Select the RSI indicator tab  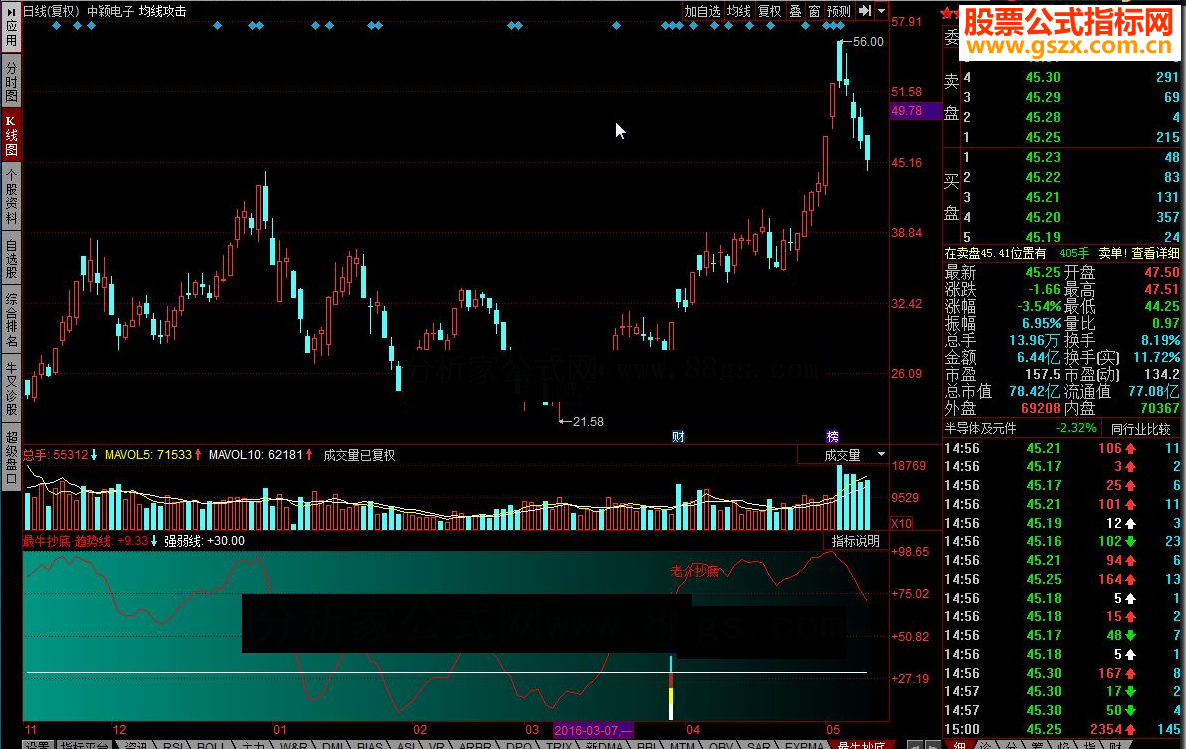pos(173,744)
